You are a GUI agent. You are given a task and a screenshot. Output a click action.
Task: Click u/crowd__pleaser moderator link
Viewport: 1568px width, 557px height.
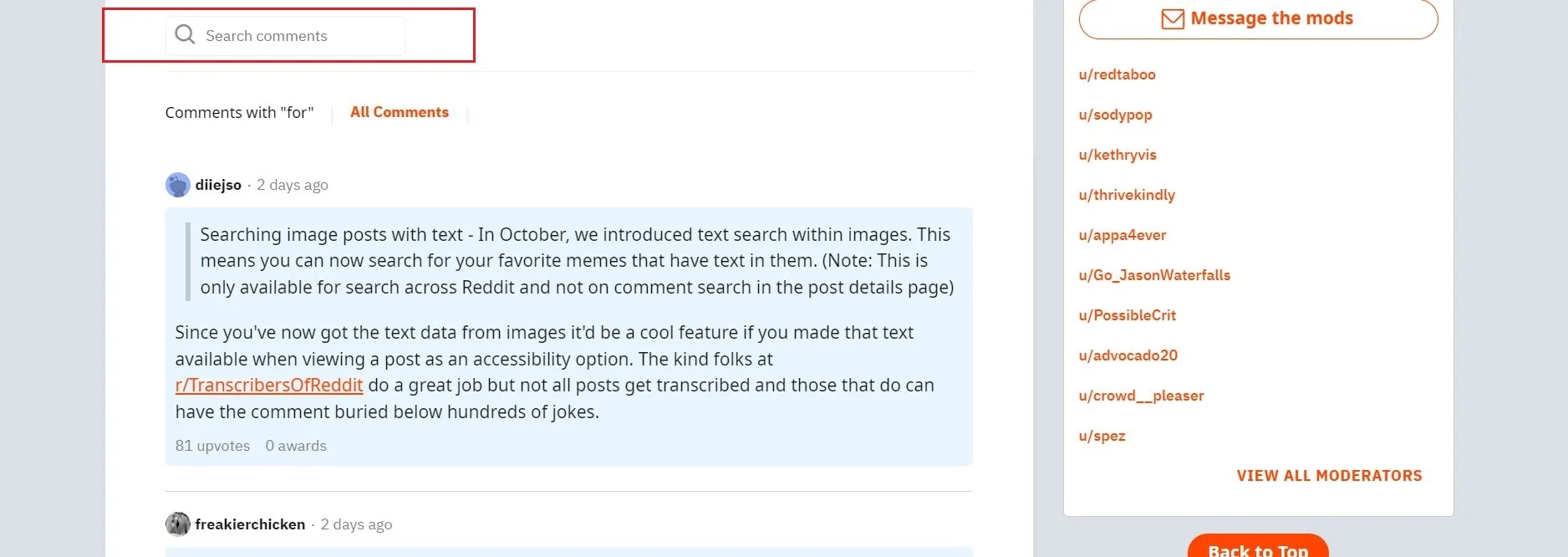point(1142,396)
